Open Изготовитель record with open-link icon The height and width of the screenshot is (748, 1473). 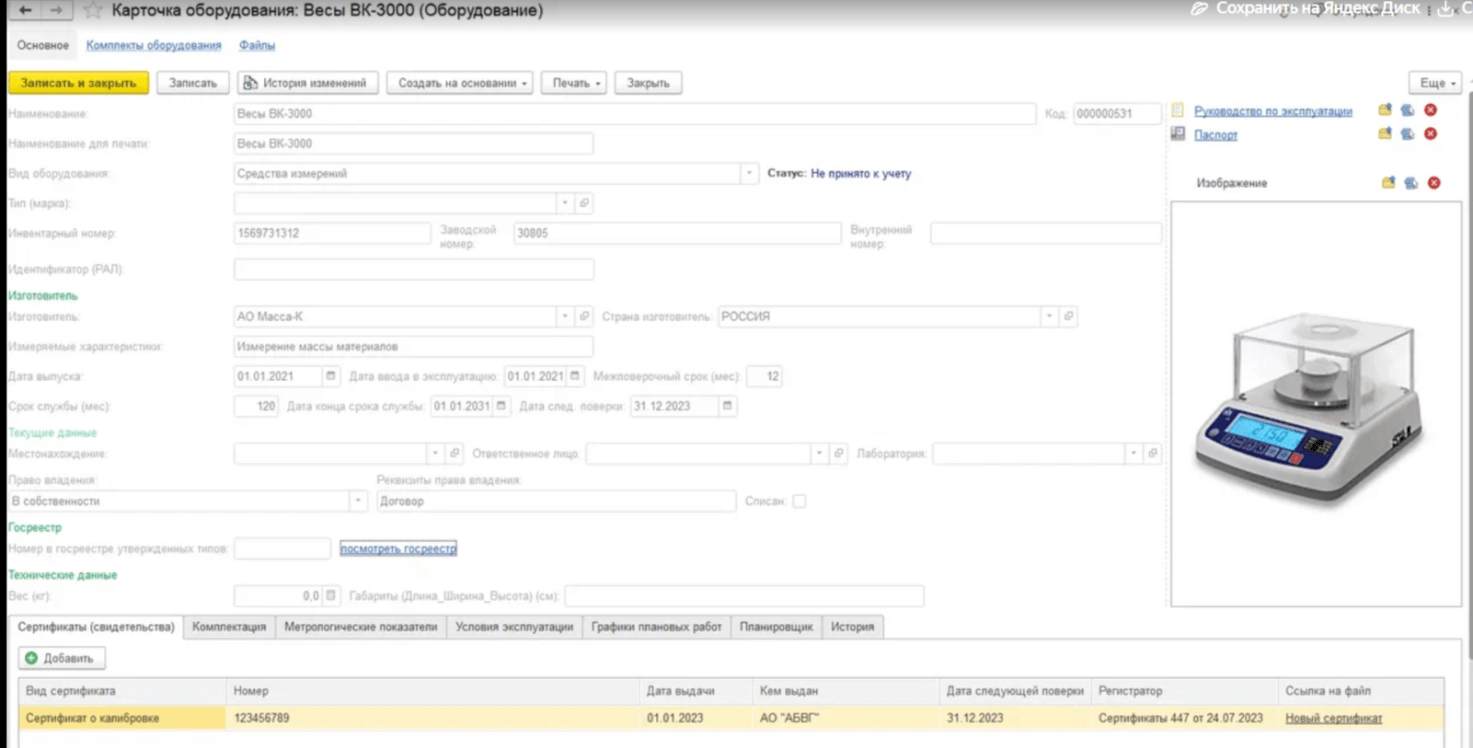pyautogui.click(x=585, y=317)
